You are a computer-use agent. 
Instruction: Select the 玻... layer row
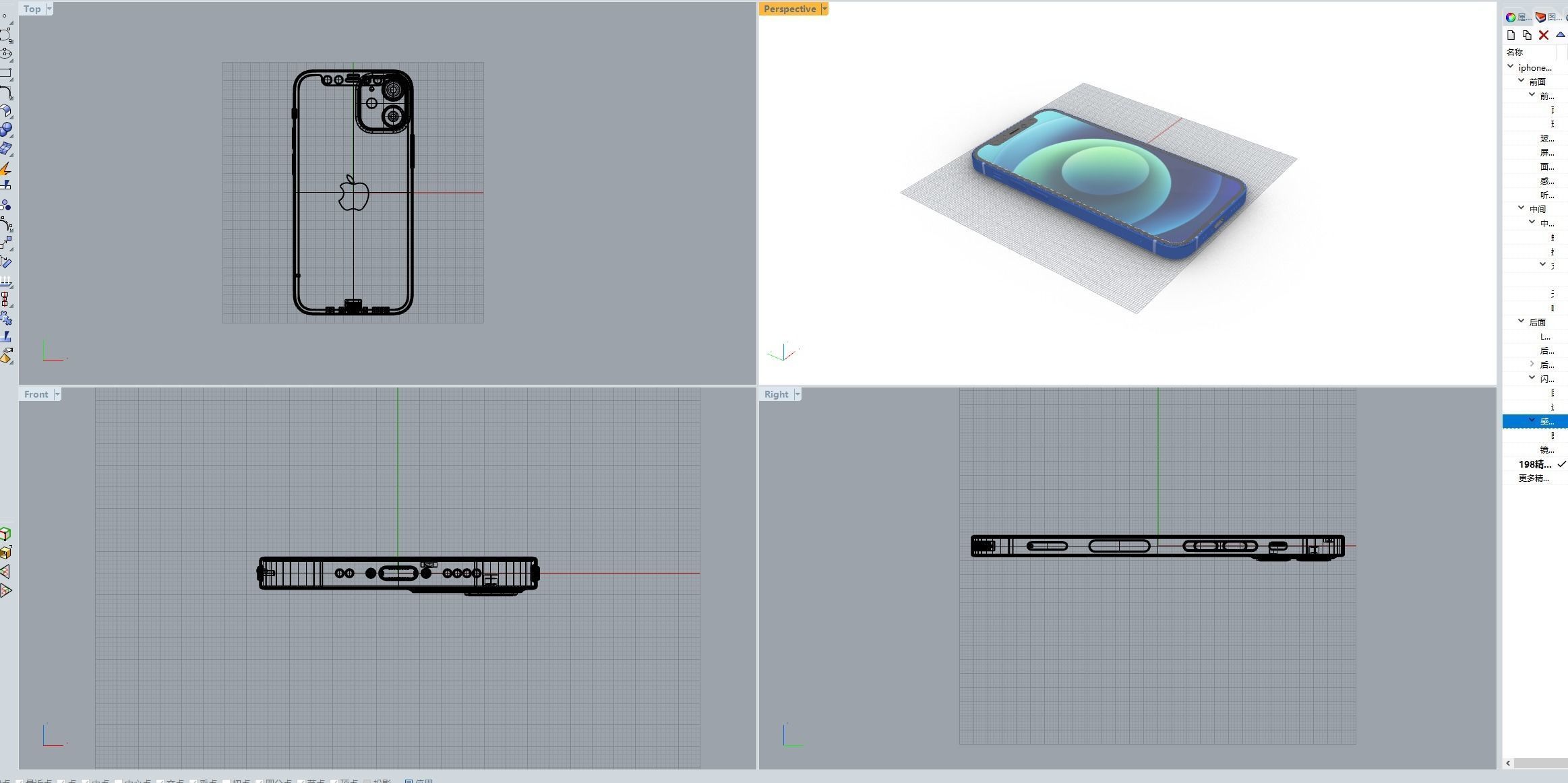point(1536,138)
